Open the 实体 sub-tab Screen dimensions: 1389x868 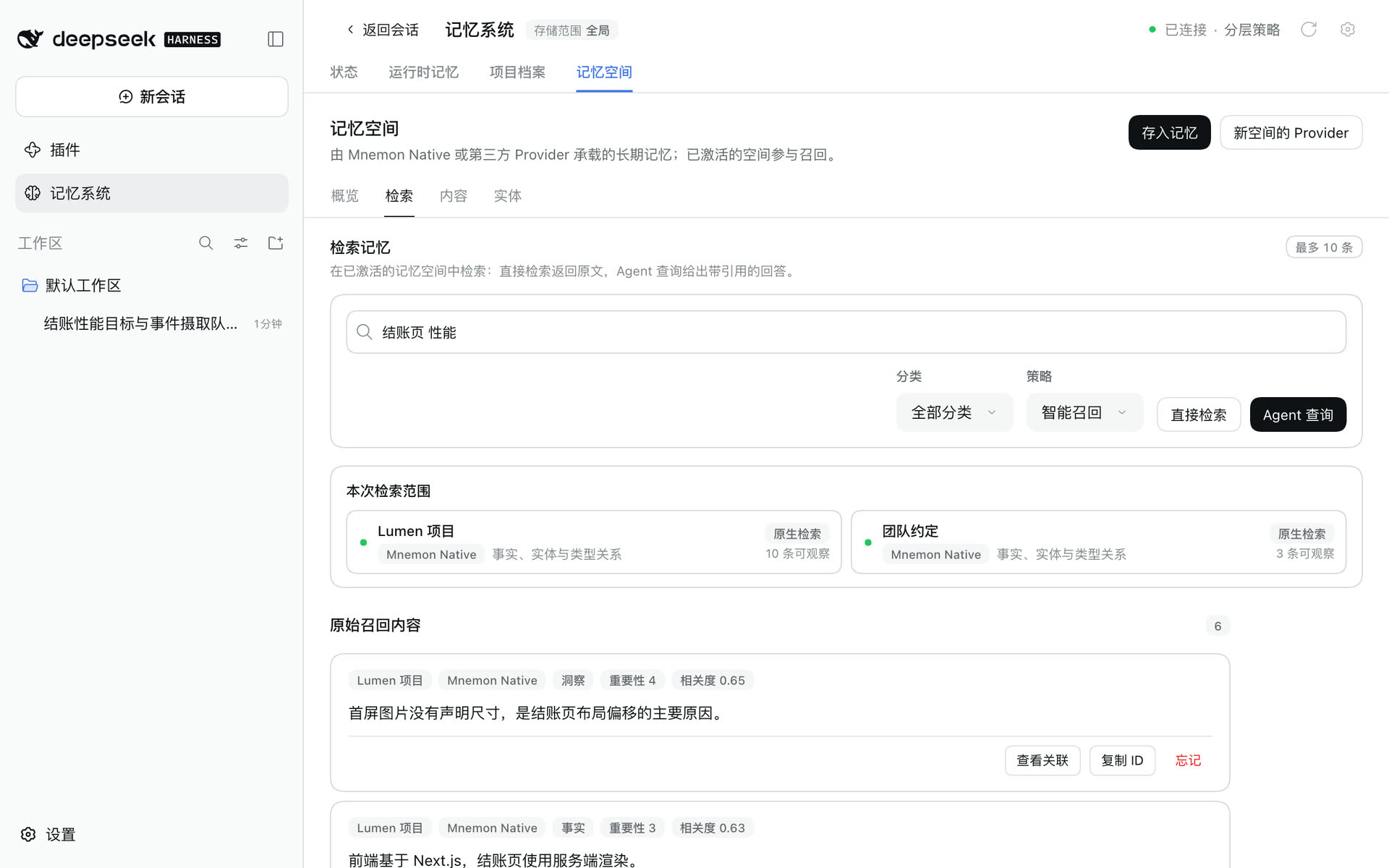pos(508,196)
